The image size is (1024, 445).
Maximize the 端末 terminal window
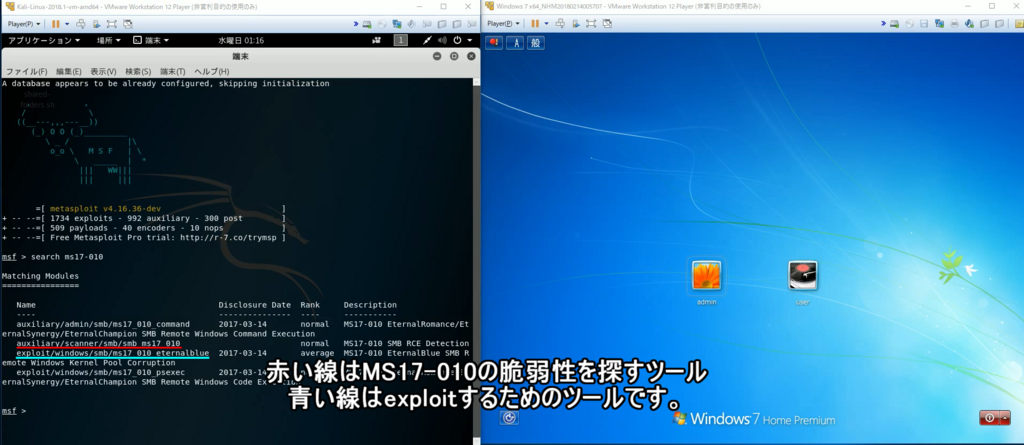tap(454, 57)
